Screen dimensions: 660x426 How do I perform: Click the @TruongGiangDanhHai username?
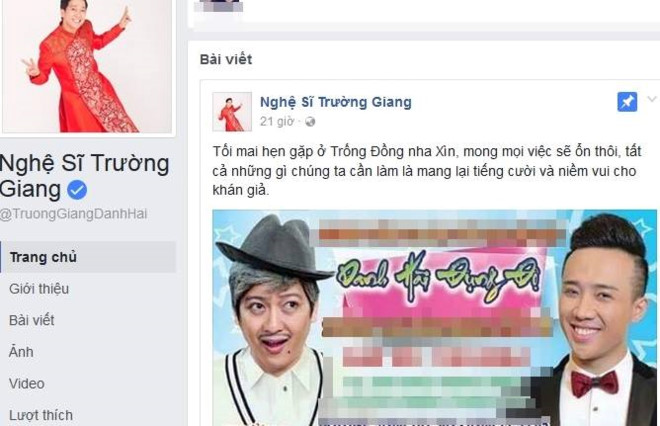(x=74, y=214)
